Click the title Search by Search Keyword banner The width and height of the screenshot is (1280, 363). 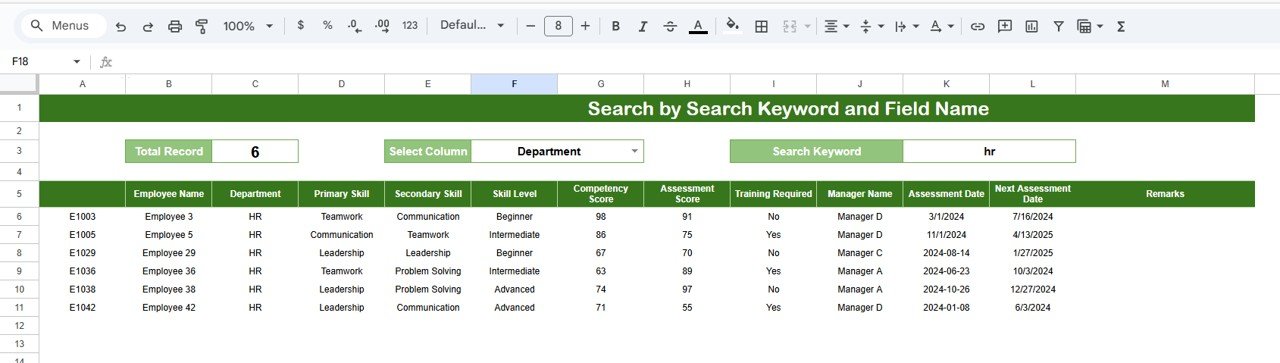647,108
